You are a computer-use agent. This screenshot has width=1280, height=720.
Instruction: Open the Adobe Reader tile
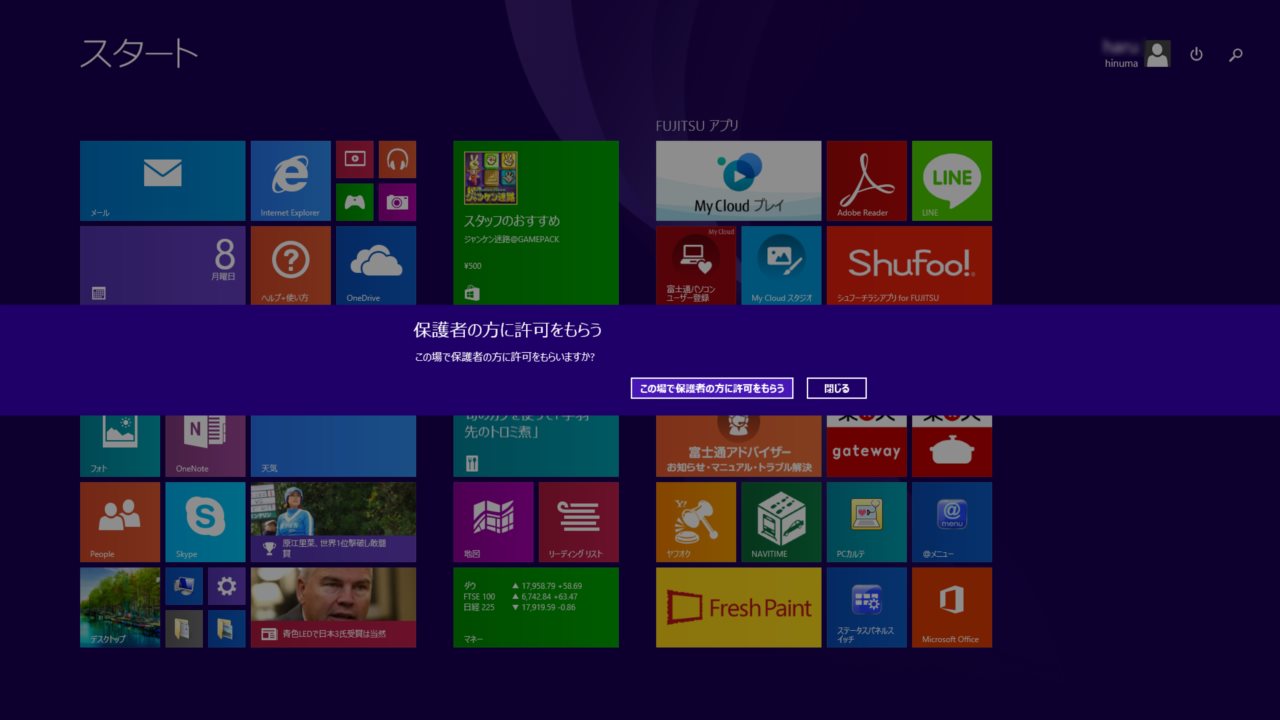[866, 180]
